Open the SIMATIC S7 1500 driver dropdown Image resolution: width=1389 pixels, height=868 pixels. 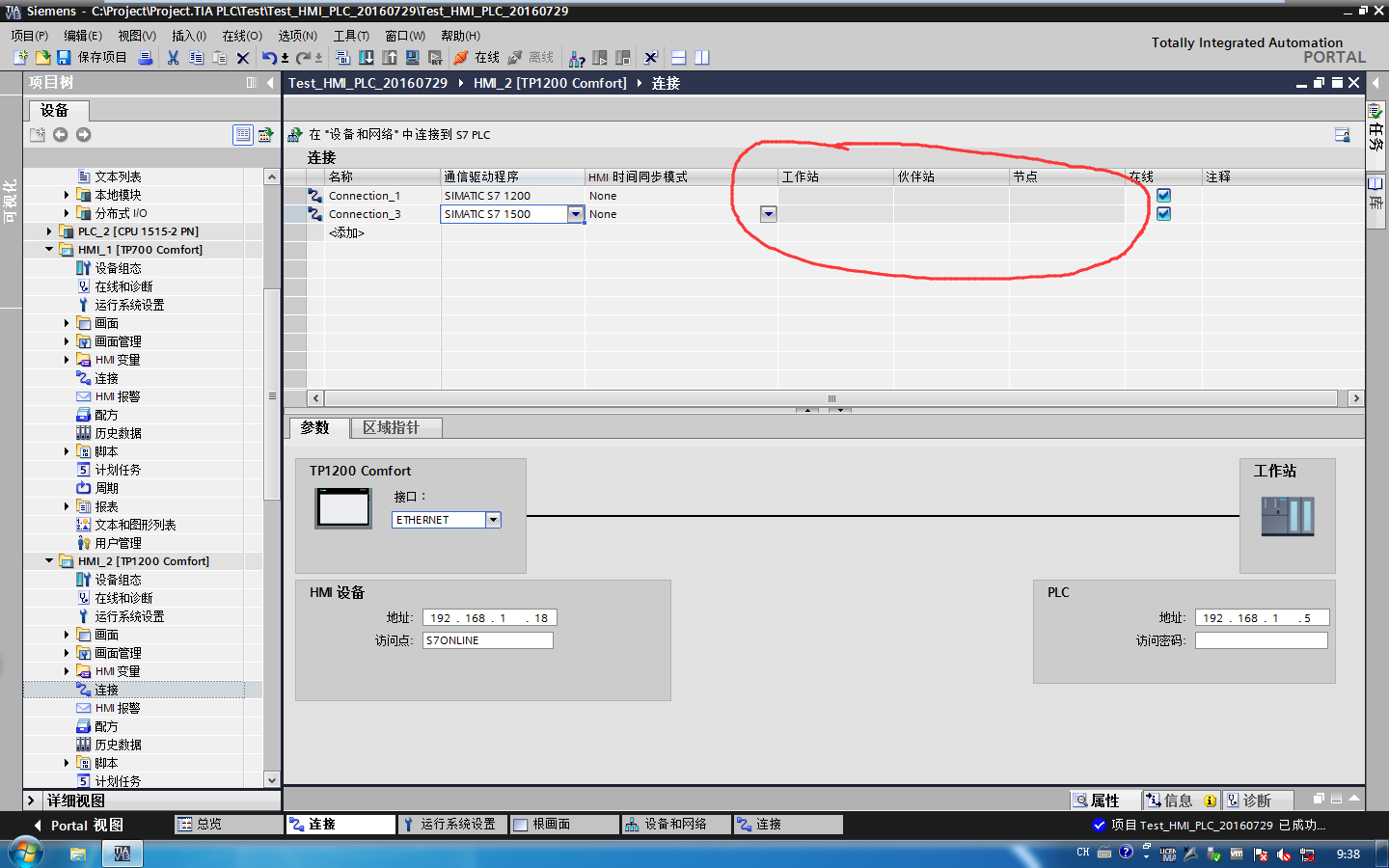(x=575, y=214)
